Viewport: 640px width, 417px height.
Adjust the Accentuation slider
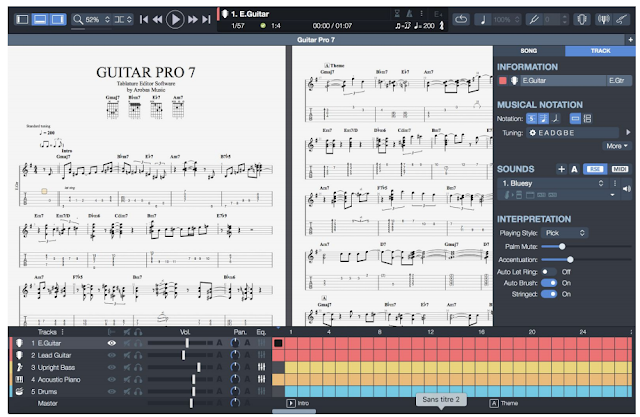click(570, 260)
